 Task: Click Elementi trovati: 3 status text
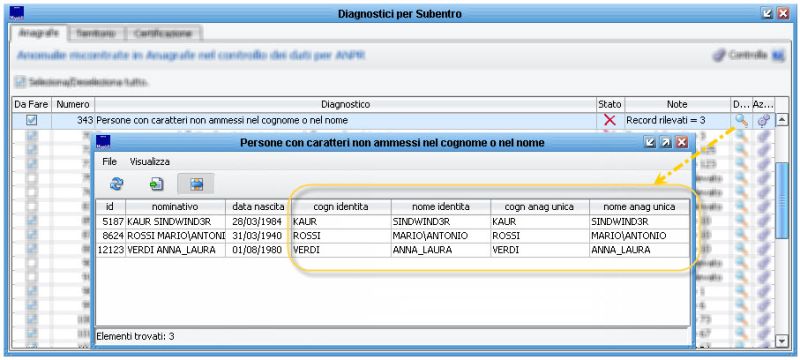pyautogui.click(x=135, y=337)
